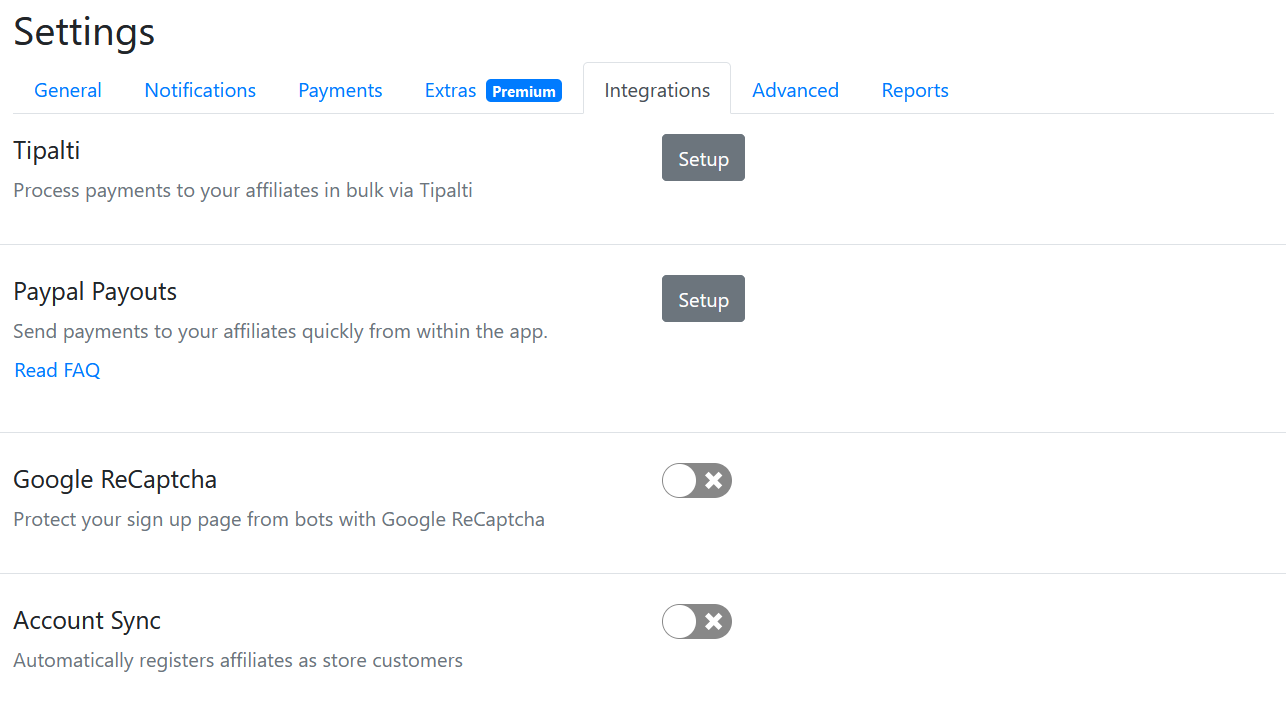Screen dimensions: 1286x708
Task: Select the Integrations tab
Action: pos(657,90)
